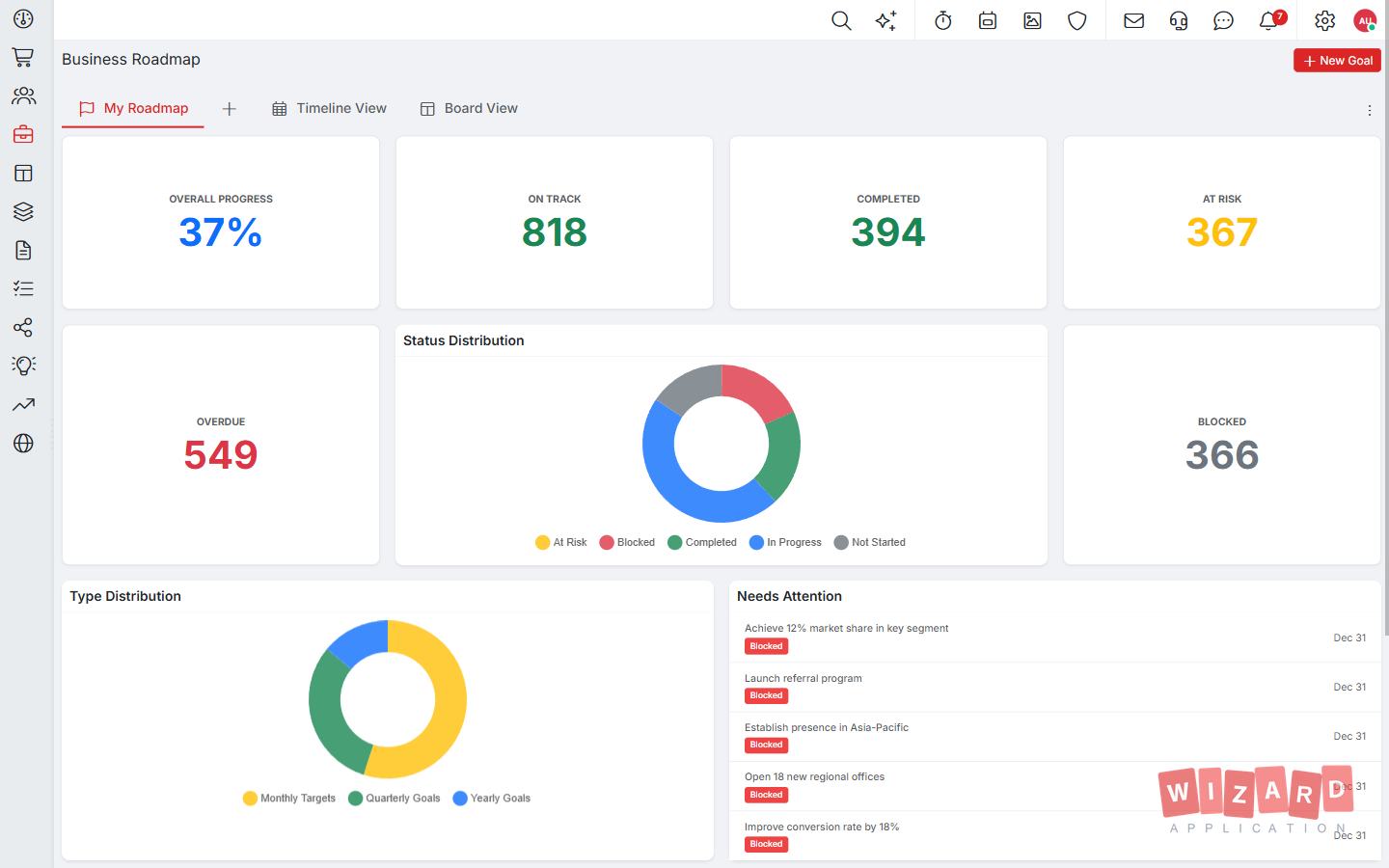
Task: Open notifications bell with badge 7
Action: point(1269,20)
